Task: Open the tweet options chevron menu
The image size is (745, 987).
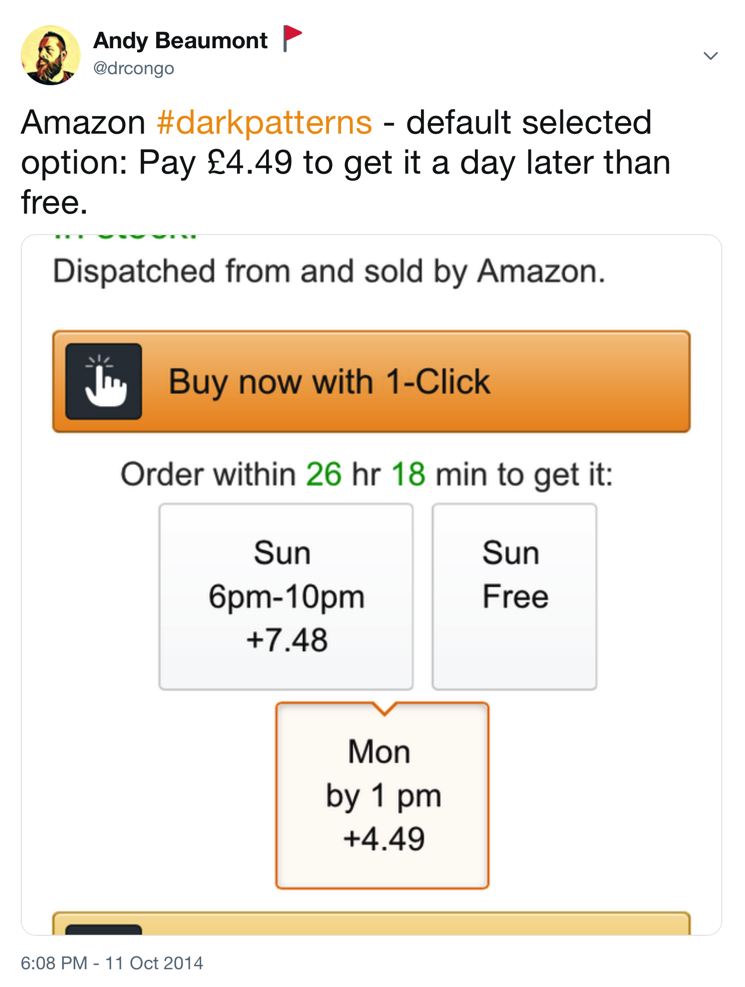Action: pyautogui.click(x=710, y=55)
